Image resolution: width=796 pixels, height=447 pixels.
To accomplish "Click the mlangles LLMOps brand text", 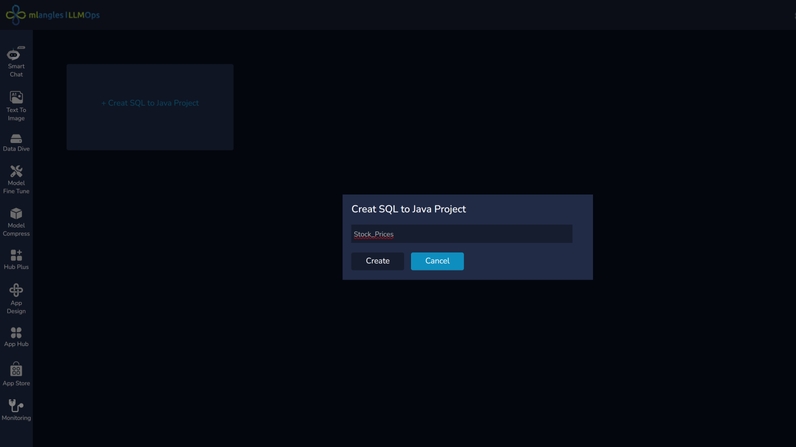I will pyautogui.click(x=65, y=15).
